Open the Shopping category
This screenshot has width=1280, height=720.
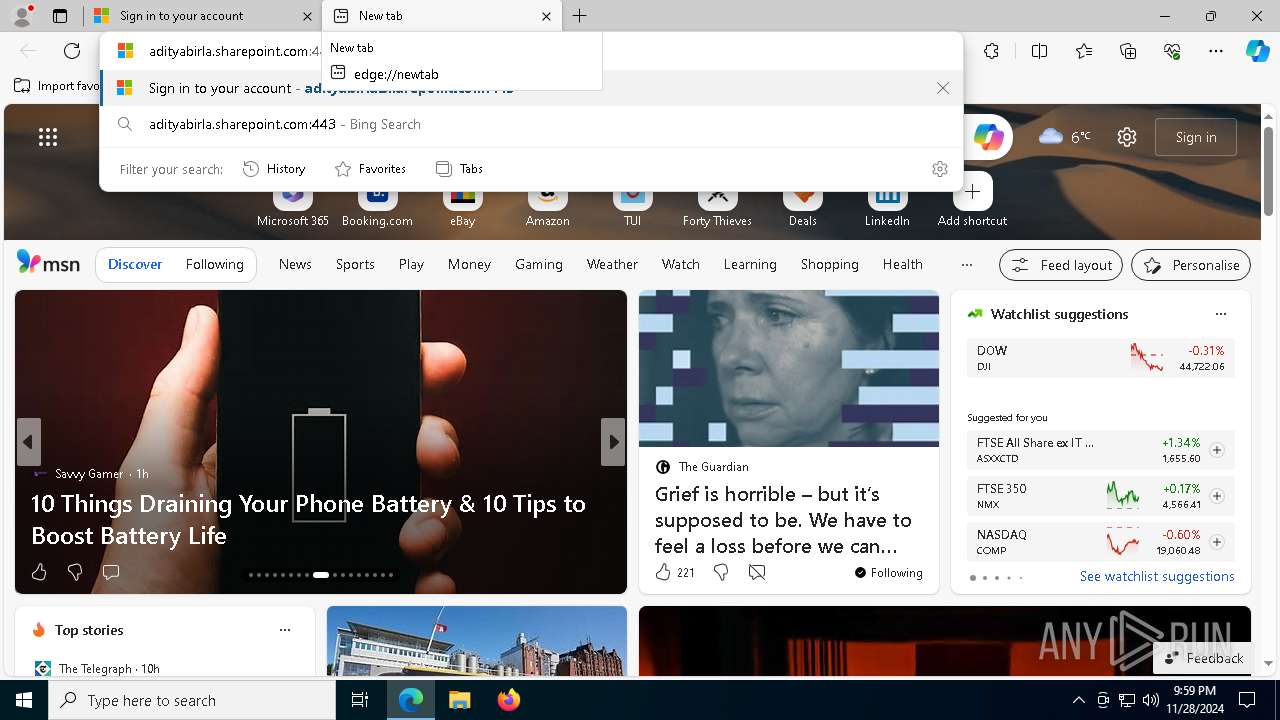(830, 265)
